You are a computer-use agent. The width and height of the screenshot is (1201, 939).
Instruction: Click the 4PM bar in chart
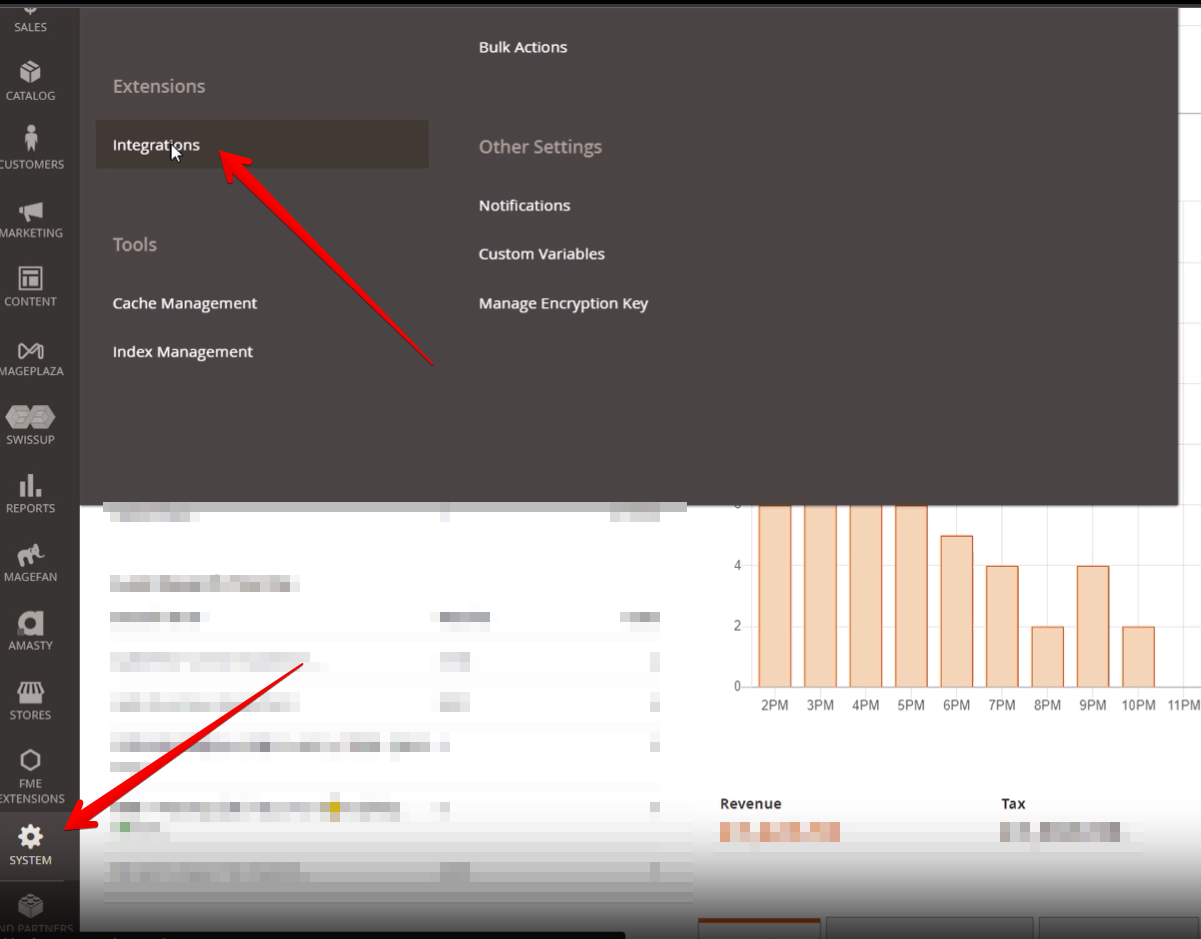[866, 596]
